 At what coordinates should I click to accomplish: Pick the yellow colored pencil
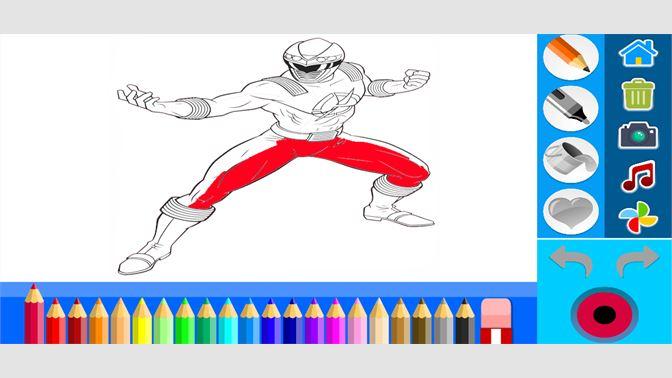click(142, 321)
